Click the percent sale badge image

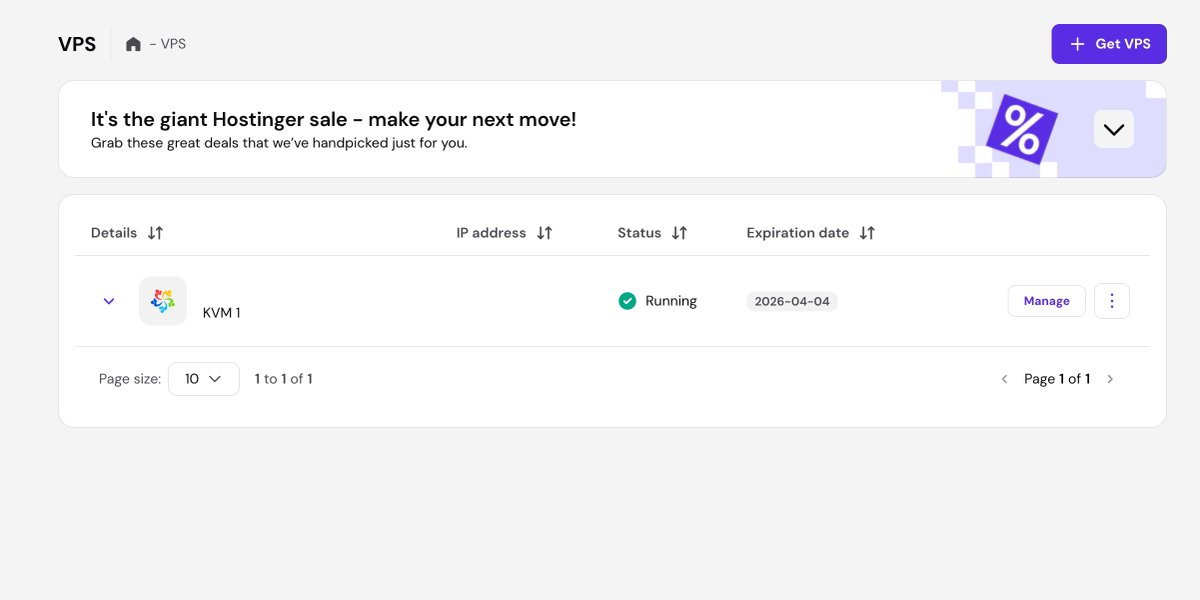[1020, 130]
